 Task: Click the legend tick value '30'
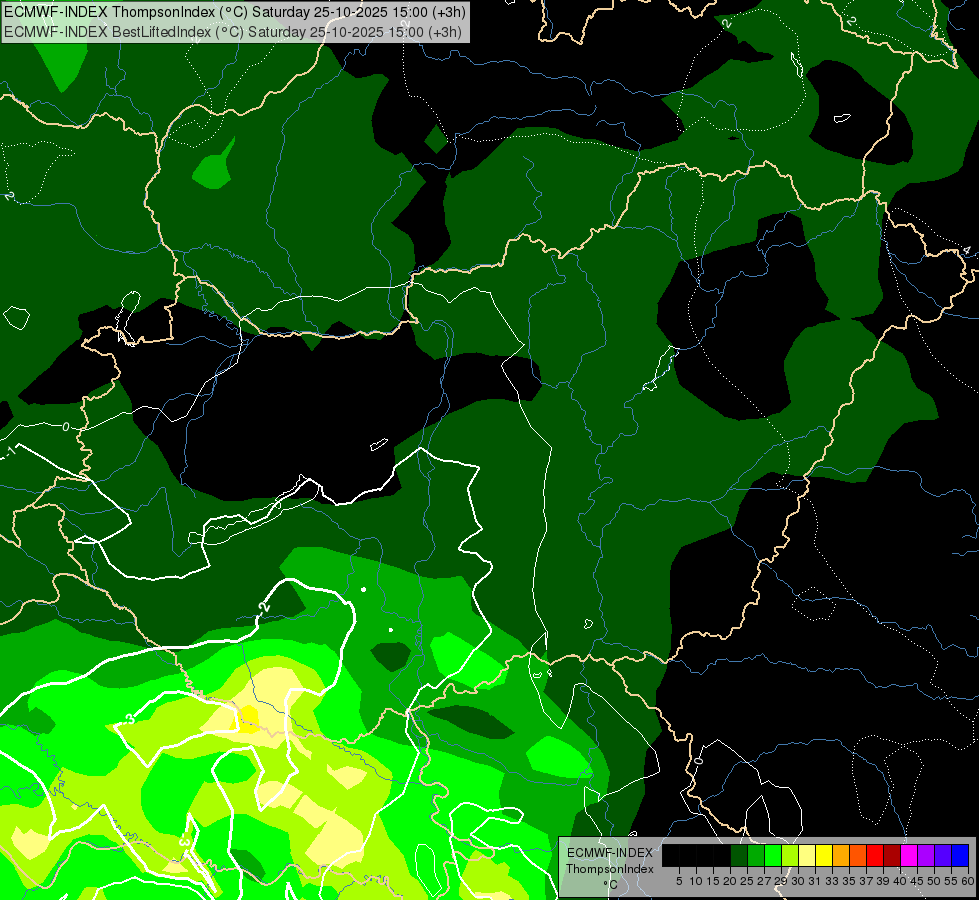pos(798,881)
